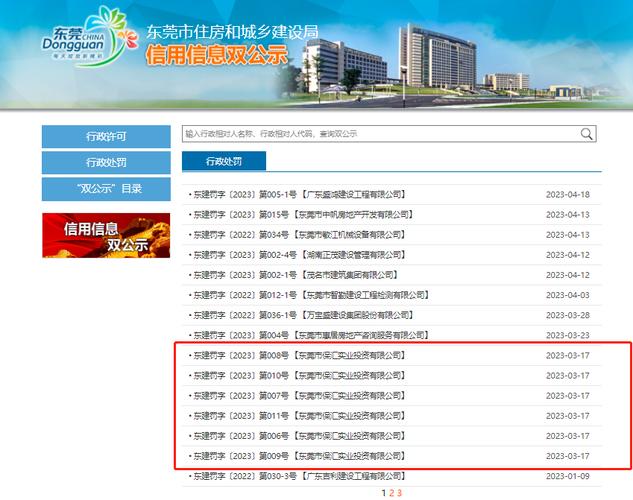The image size is (633, 500).
Task: Open notice 东建罚字〔2023〕第009号
Action: [x=298, y=456]
